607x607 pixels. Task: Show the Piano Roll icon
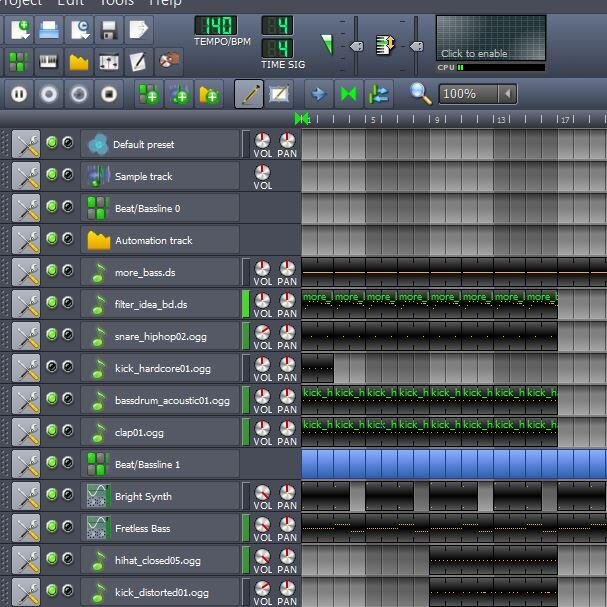point(48,62)
